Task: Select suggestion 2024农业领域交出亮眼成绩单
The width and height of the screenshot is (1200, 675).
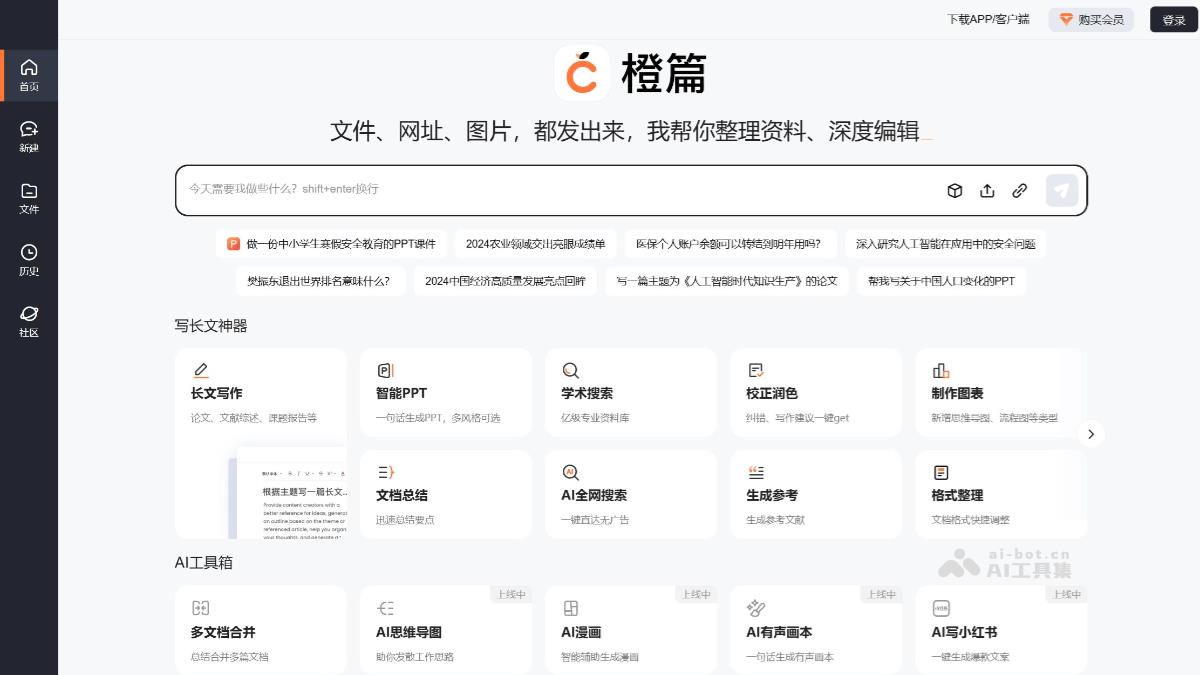Action: tap(535, 244)
